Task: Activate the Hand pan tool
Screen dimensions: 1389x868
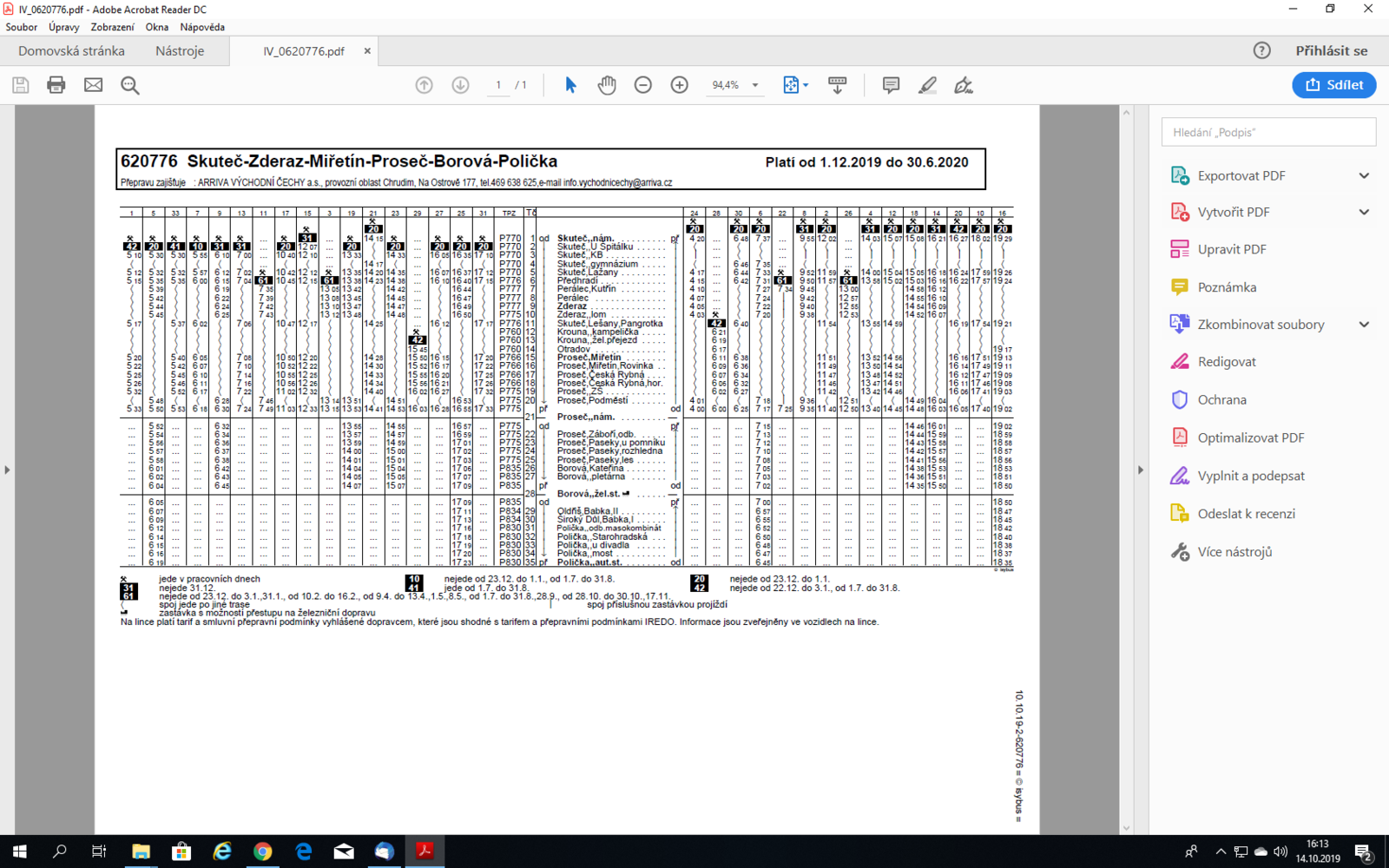Action: click(x=607, y=85)
